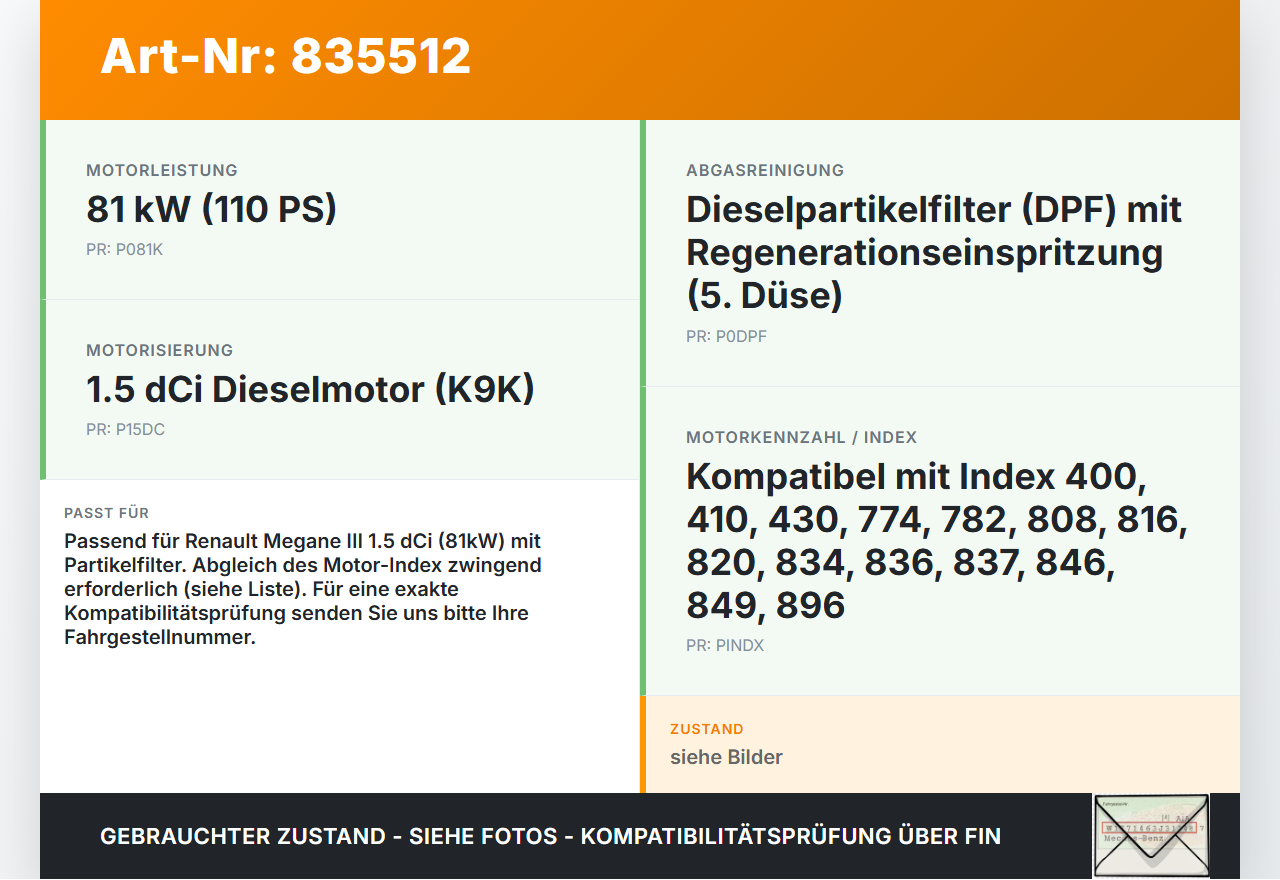Click the Dieselpartikelfilter (DPF) description text
This screenshot has height=880, width=1280.
coord(934,253)
